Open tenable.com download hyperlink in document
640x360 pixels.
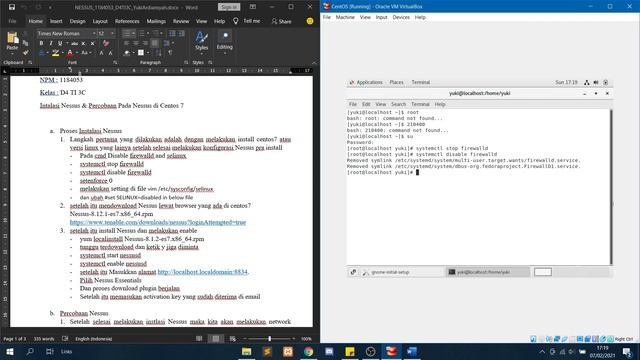pyautogui.click(x=158, y=222)
